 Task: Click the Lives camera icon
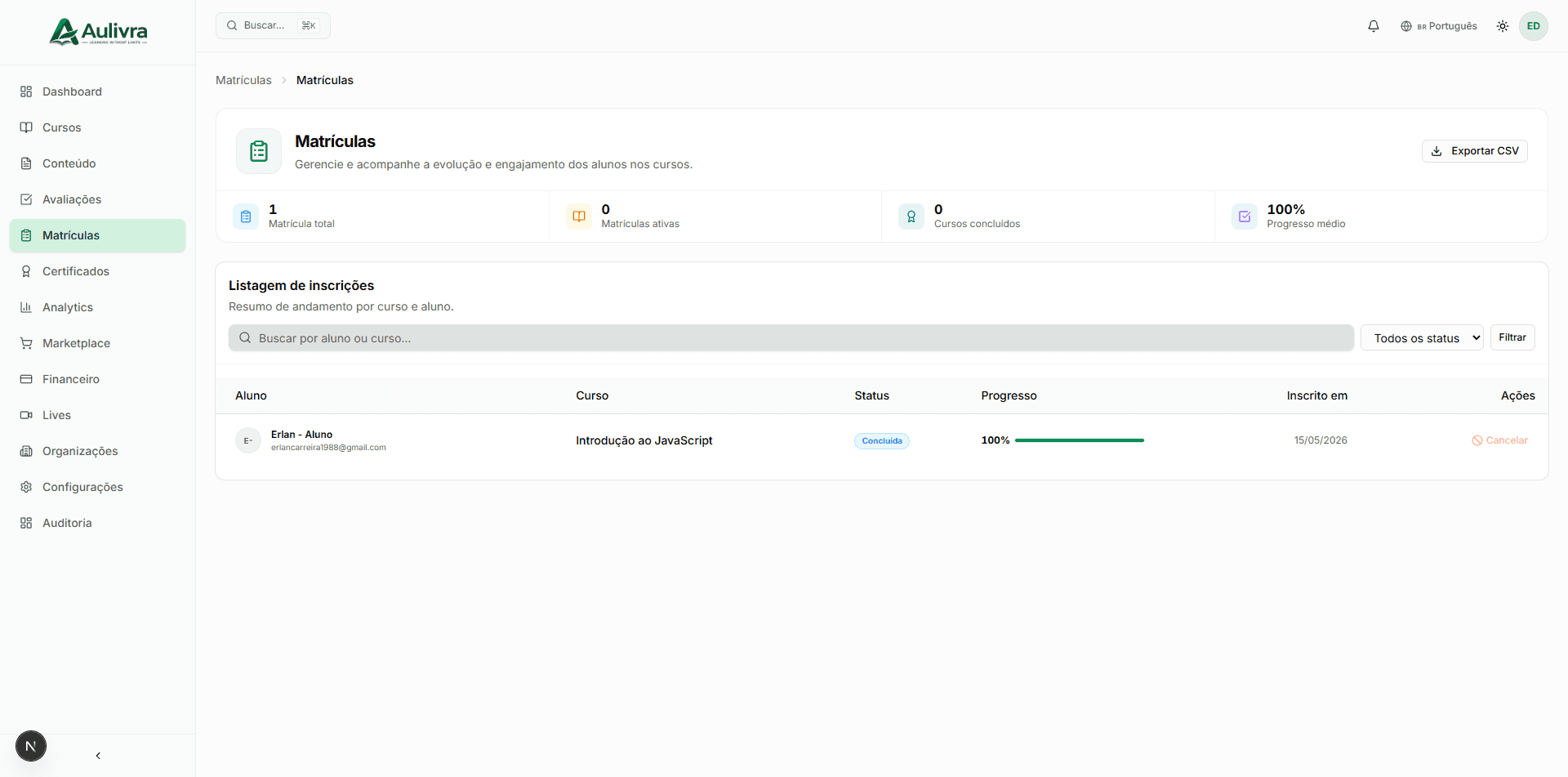[26, 415]
